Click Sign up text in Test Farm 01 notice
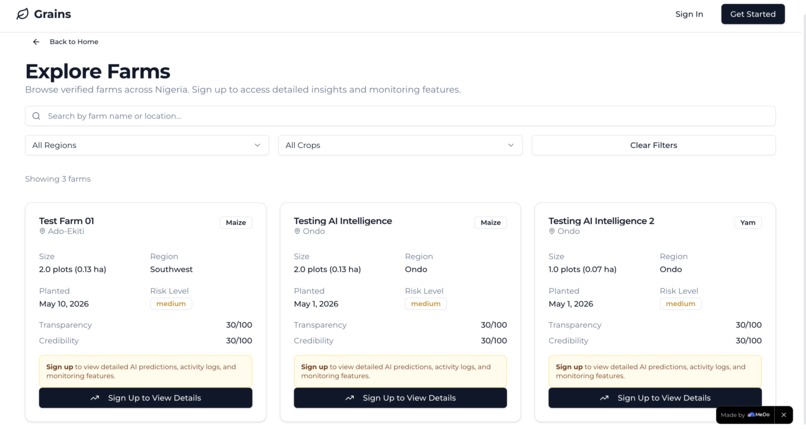Screen dimensions: 806x429 [60, 367]
